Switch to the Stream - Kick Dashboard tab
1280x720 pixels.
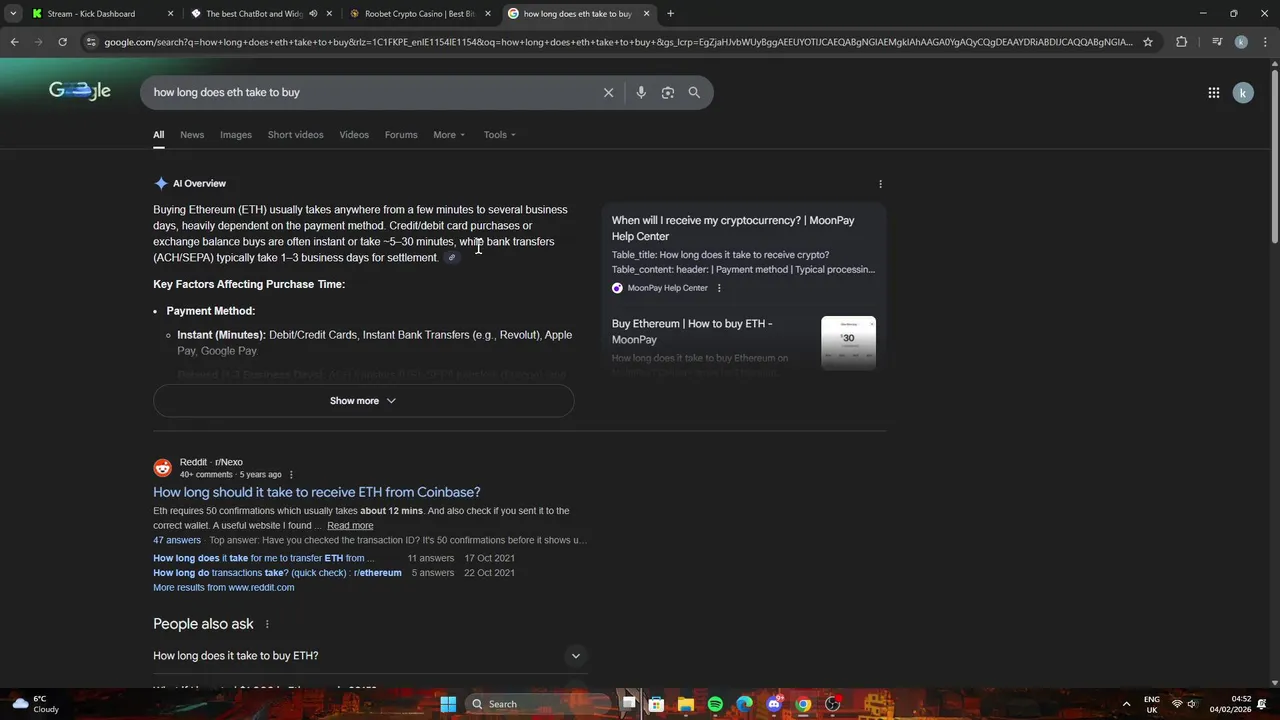(x=103, y=14)
